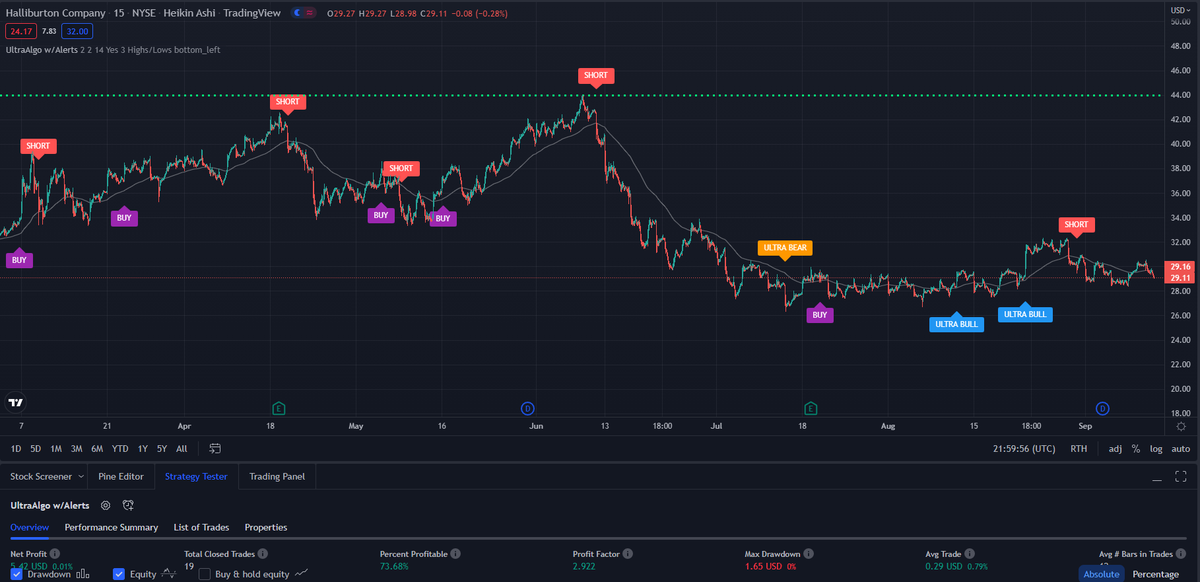This screenshot has height=582, width=1200.
Task: Show info for Profit Factor
Action: tap(626, 553)
